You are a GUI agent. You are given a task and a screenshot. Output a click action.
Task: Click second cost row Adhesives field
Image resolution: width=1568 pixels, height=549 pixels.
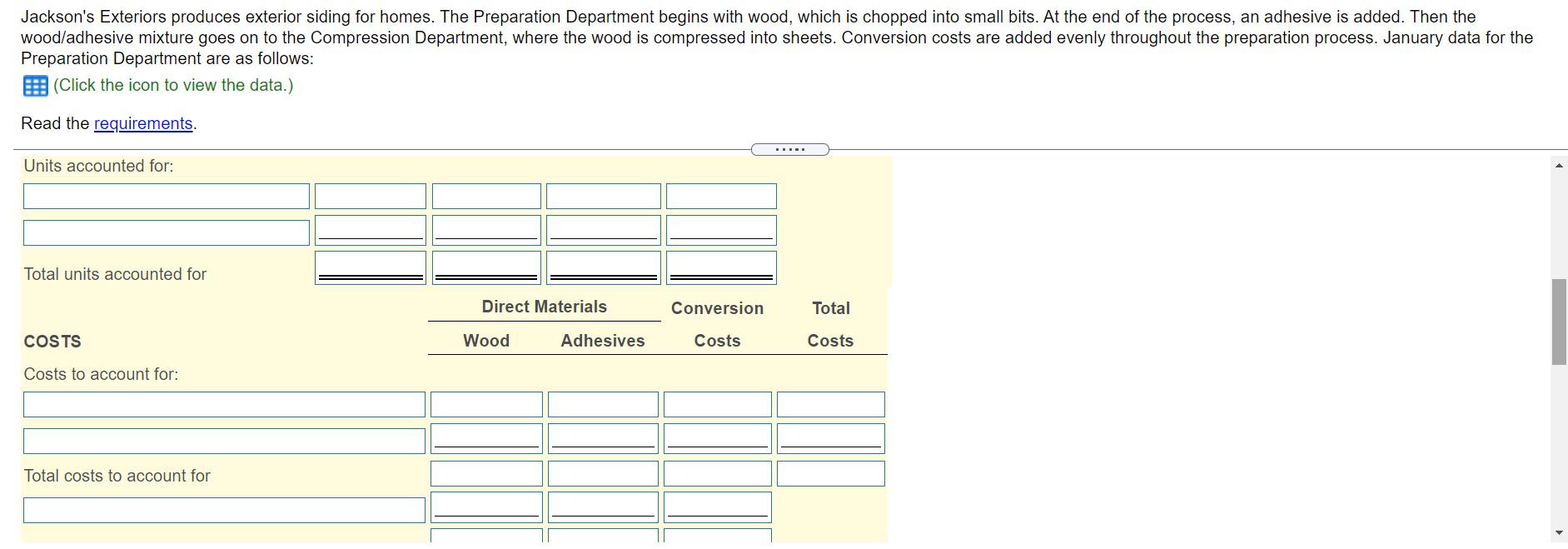[603, 439]
